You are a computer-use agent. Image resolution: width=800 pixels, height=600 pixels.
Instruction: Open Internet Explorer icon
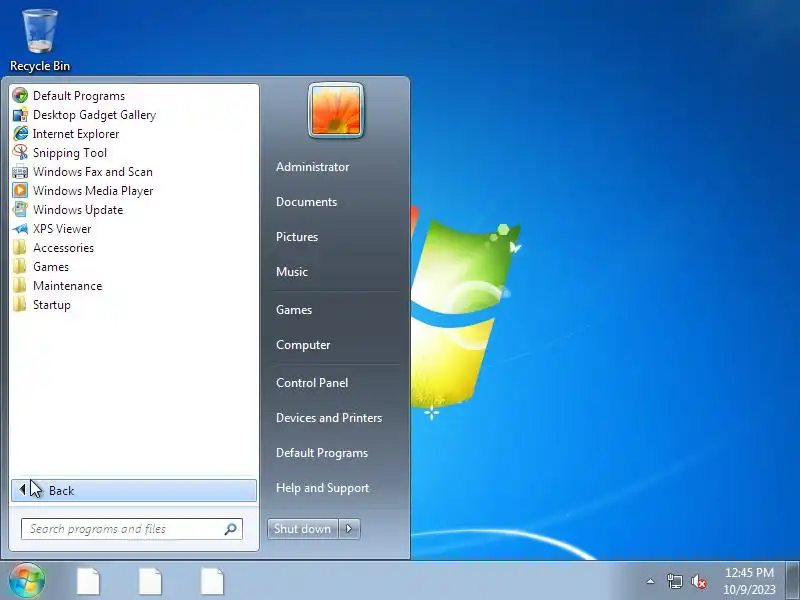click(20, 134)
